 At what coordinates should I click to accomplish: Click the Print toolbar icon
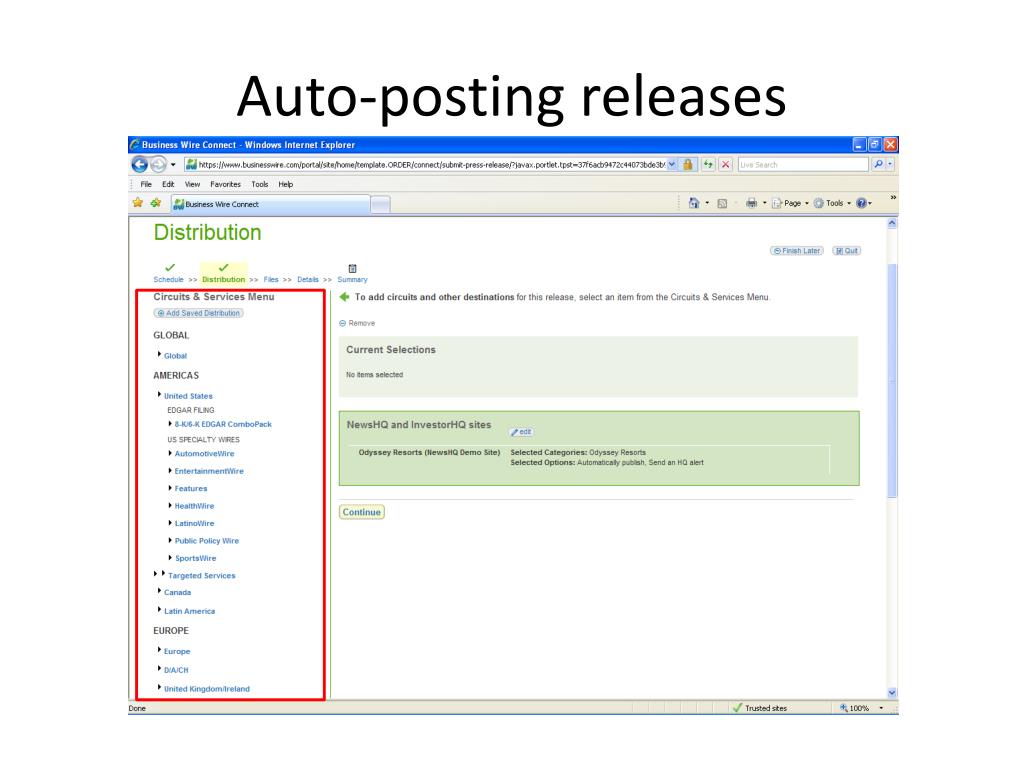[x=752, y=203]
